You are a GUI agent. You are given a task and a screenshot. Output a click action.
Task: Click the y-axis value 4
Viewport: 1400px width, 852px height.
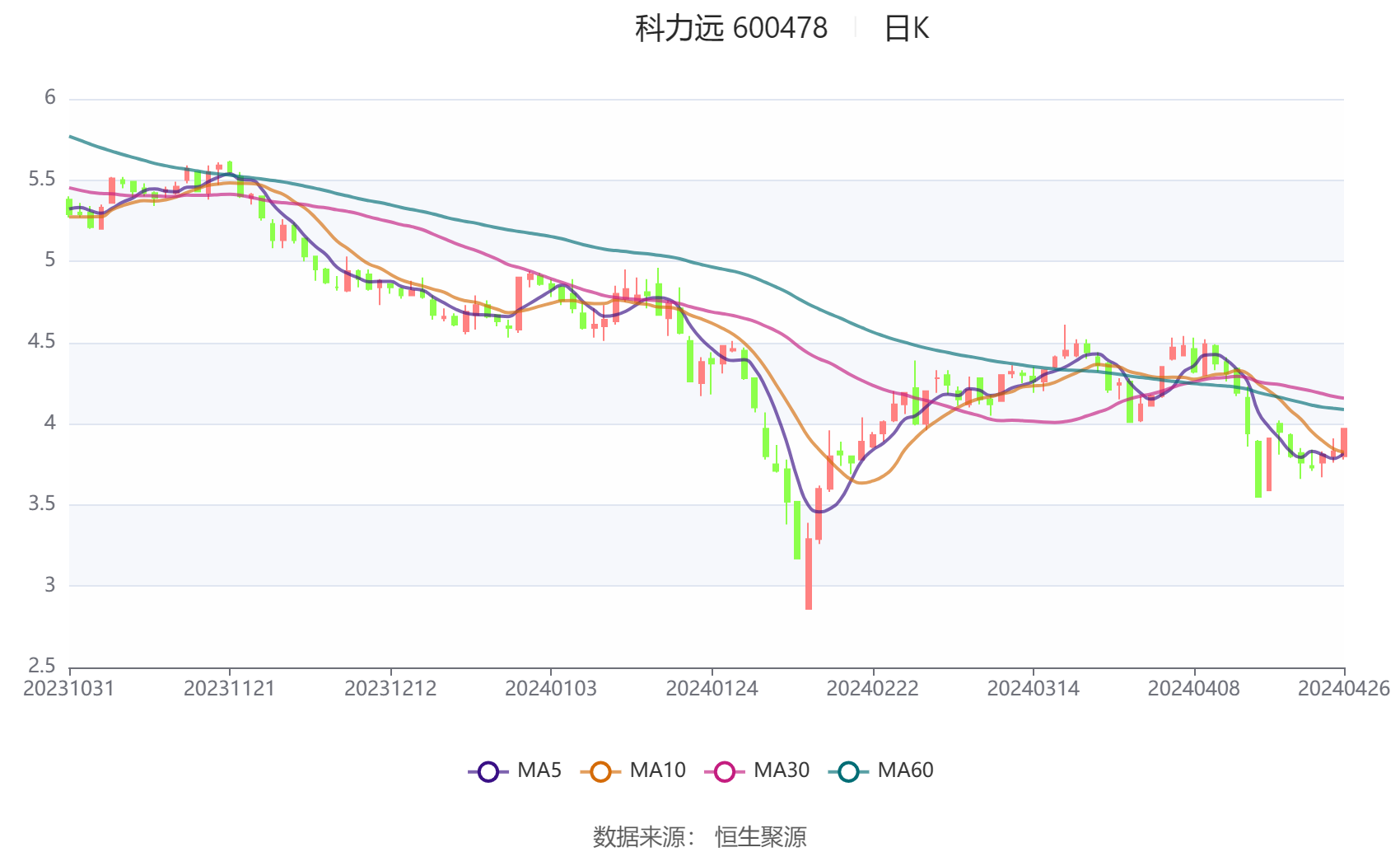49,423
